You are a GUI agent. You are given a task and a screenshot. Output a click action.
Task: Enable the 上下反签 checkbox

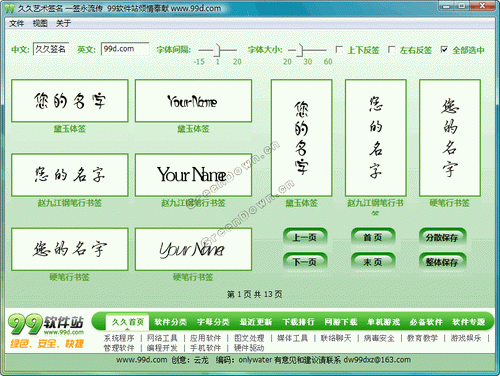point(339,50)
